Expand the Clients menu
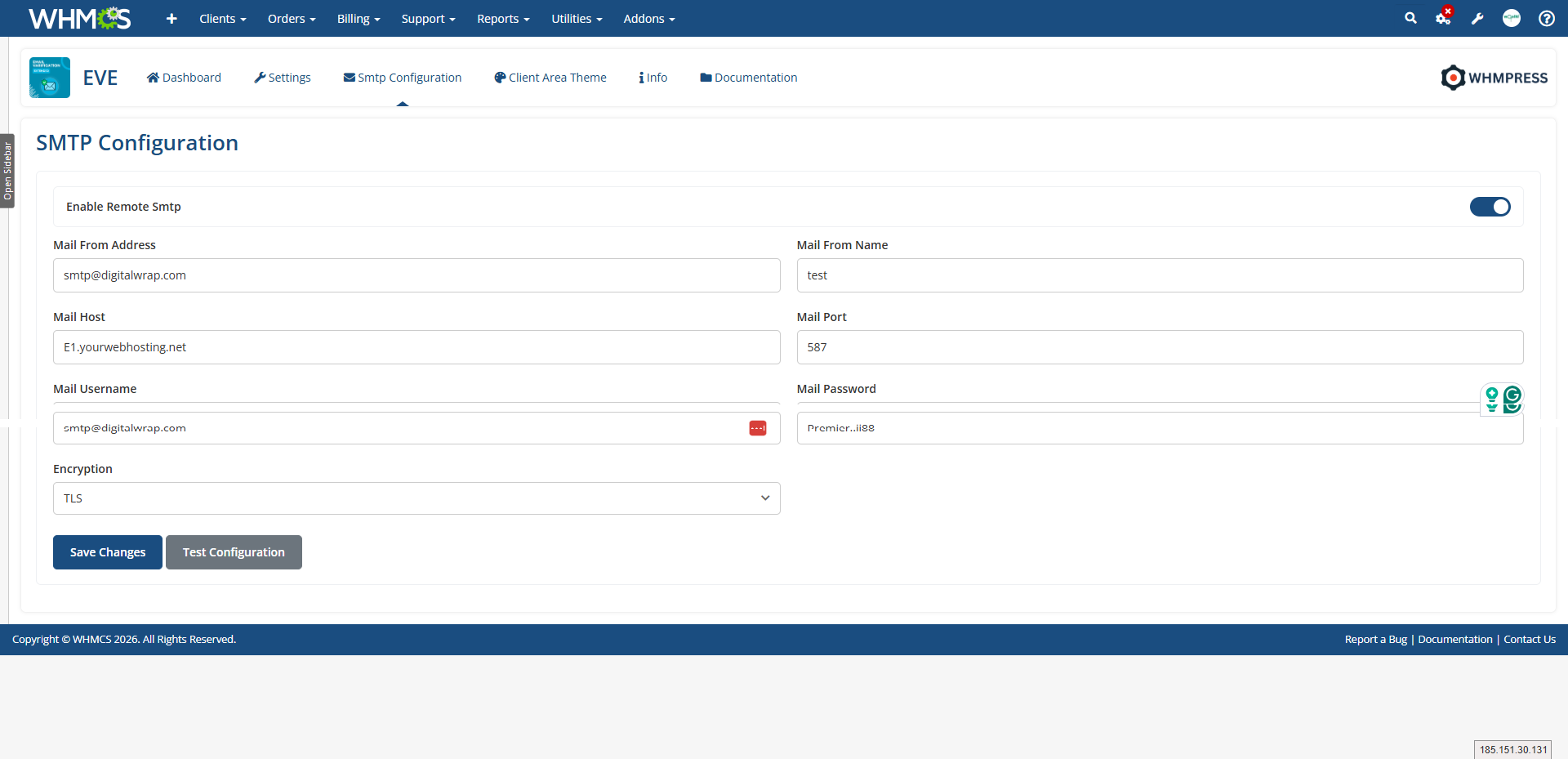The height and width of the screenshot is (759, 1568). tap(223, 18)
